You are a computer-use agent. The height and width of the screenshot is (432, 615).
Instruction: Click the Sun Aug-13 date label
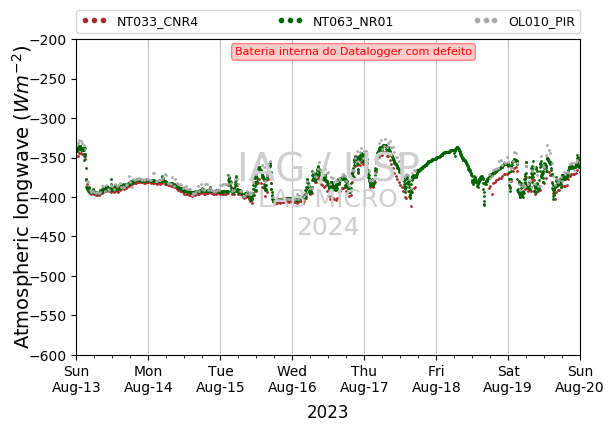[x=76, y=379]
